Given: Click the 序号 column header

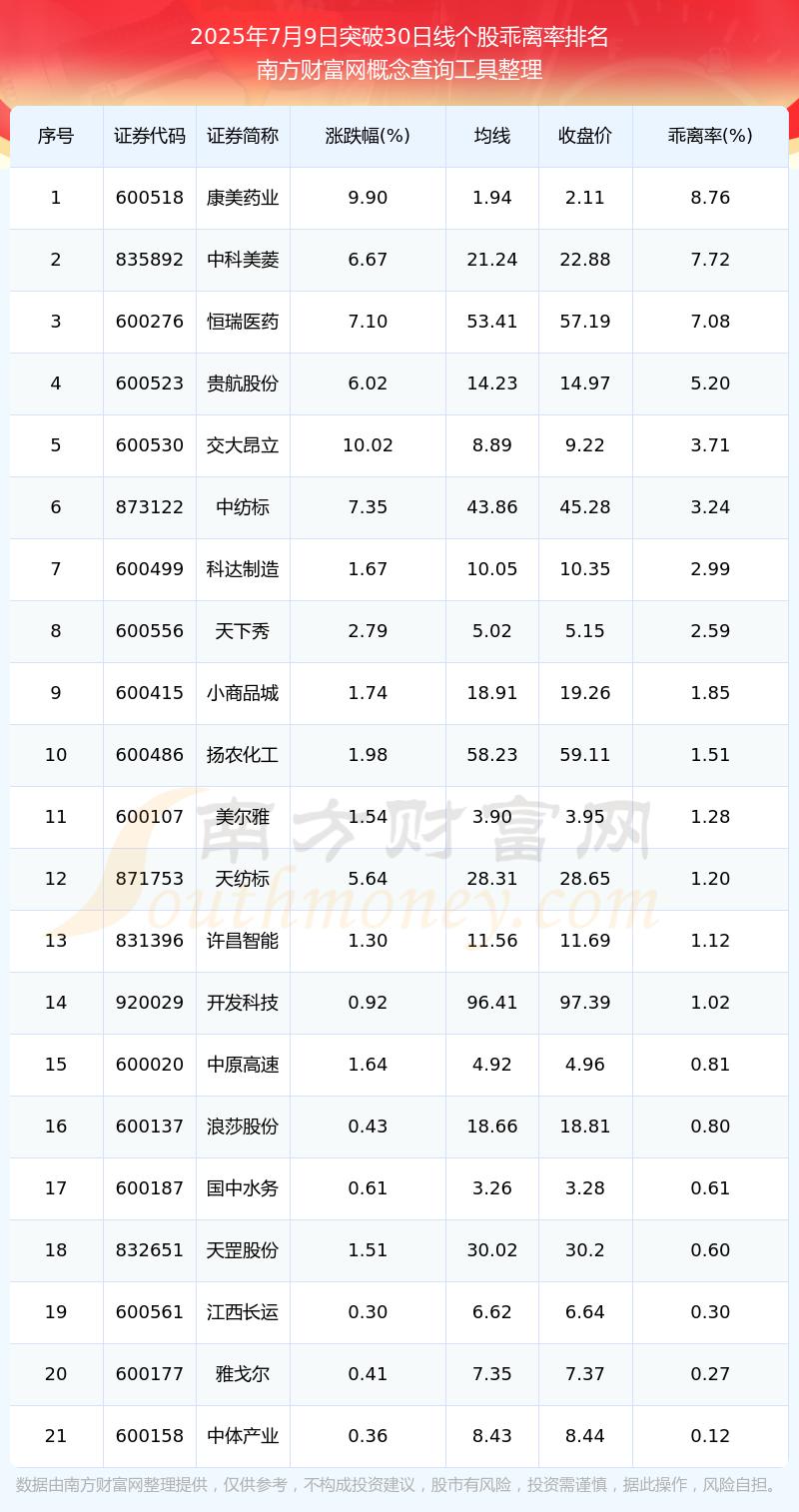Looking at the screenshot, I should click(x=56, y=136).
